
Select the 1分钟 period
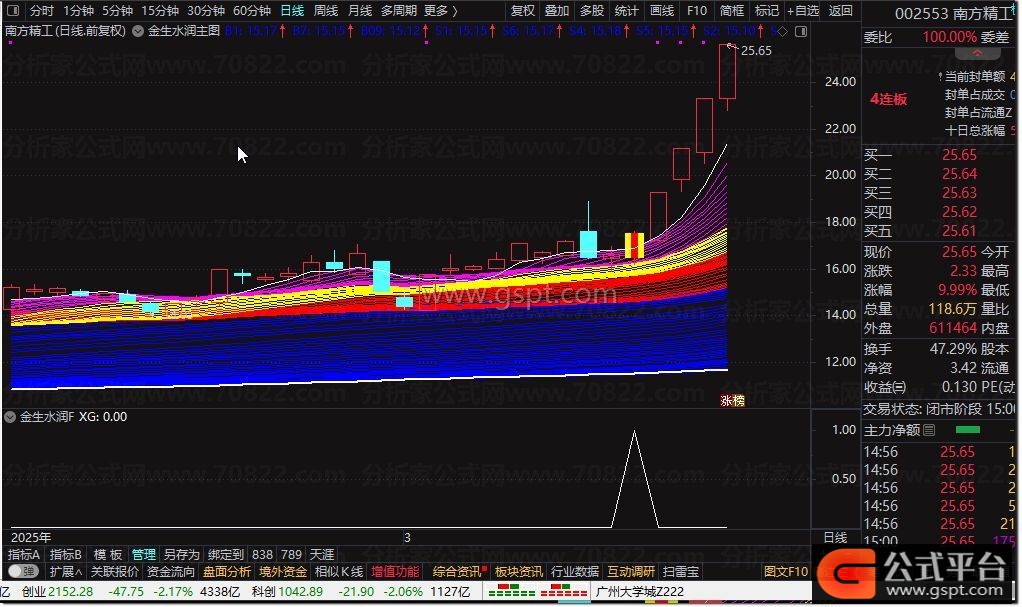point(78,10)
